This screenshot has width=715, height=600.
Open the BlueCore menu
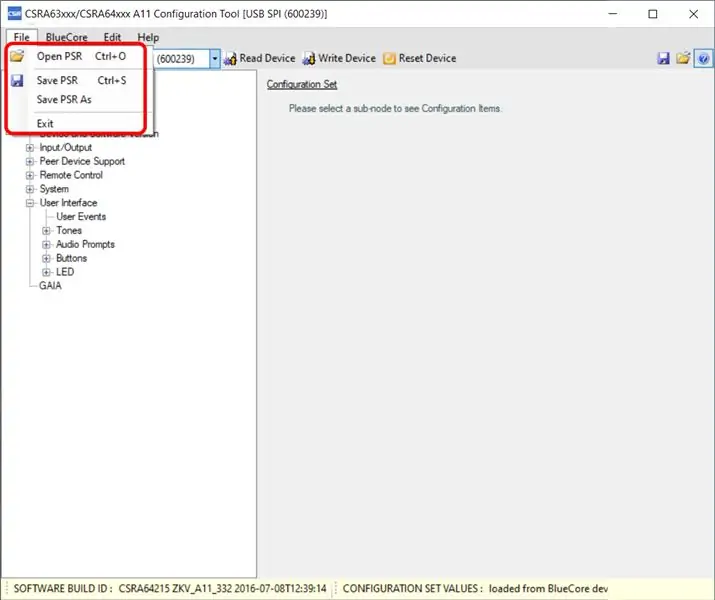tap(67, 37)
